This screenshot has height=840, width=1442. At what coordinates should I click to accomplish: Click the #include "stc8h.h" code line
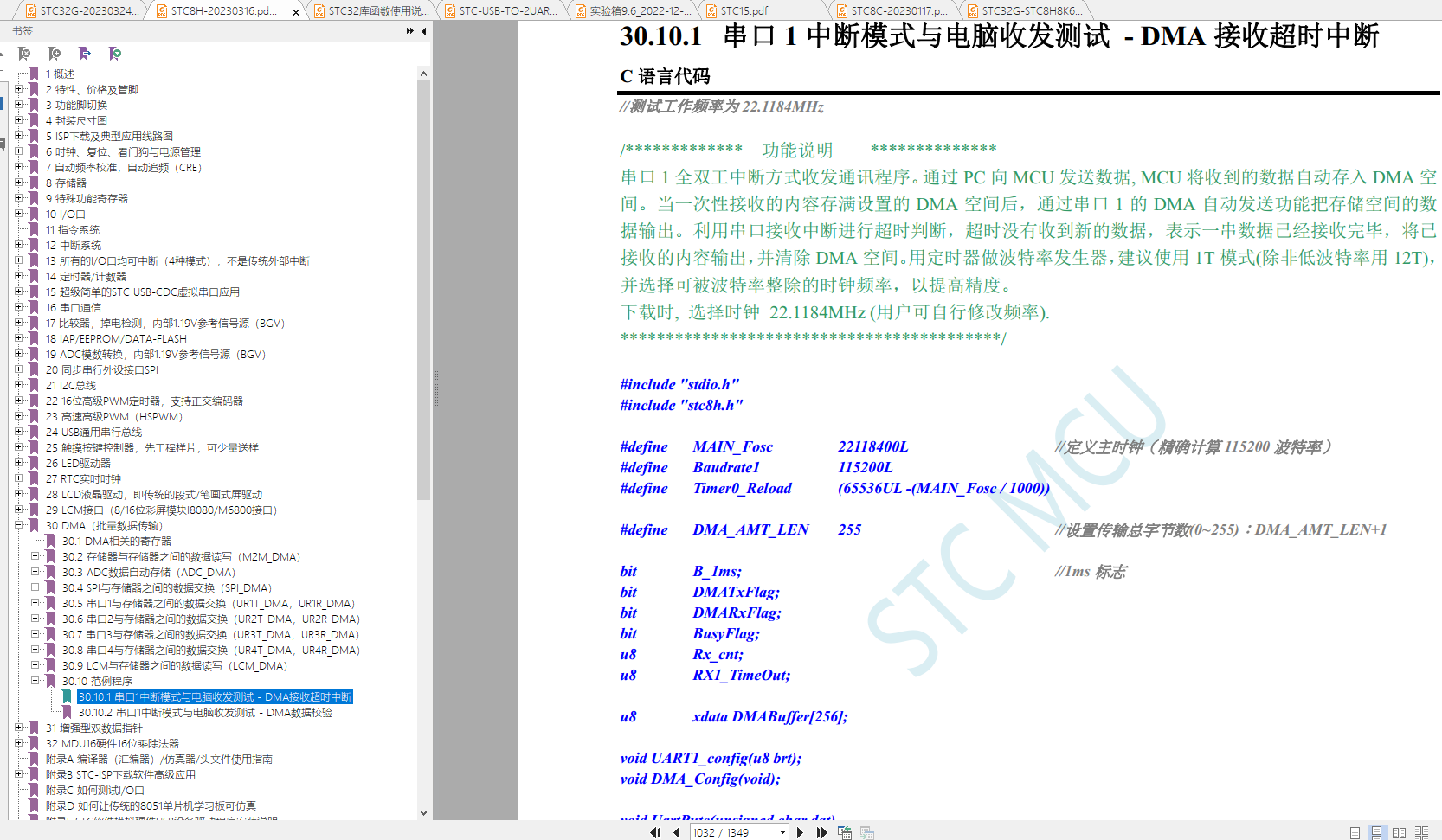click(x=681, y=405)
